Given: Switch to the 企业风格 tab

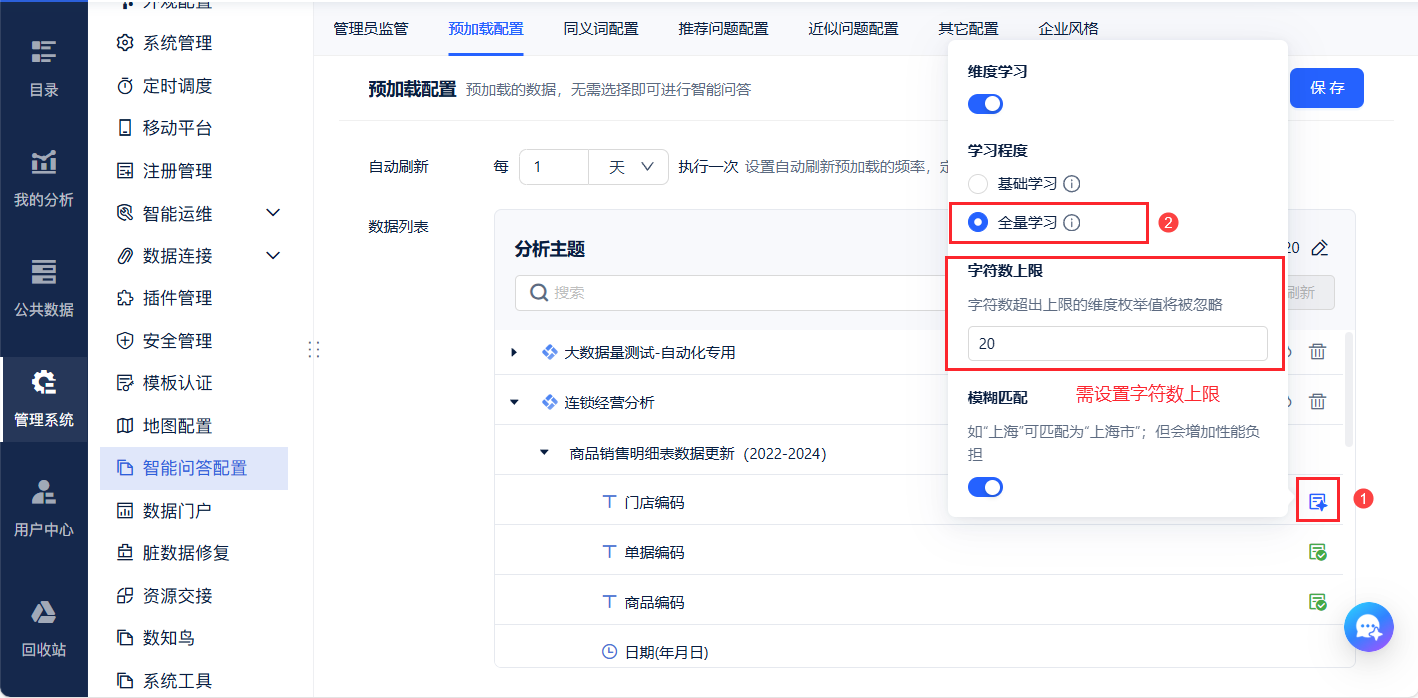Looking at the screenshot, I should pyautogui.click(x=1069, y=28).
